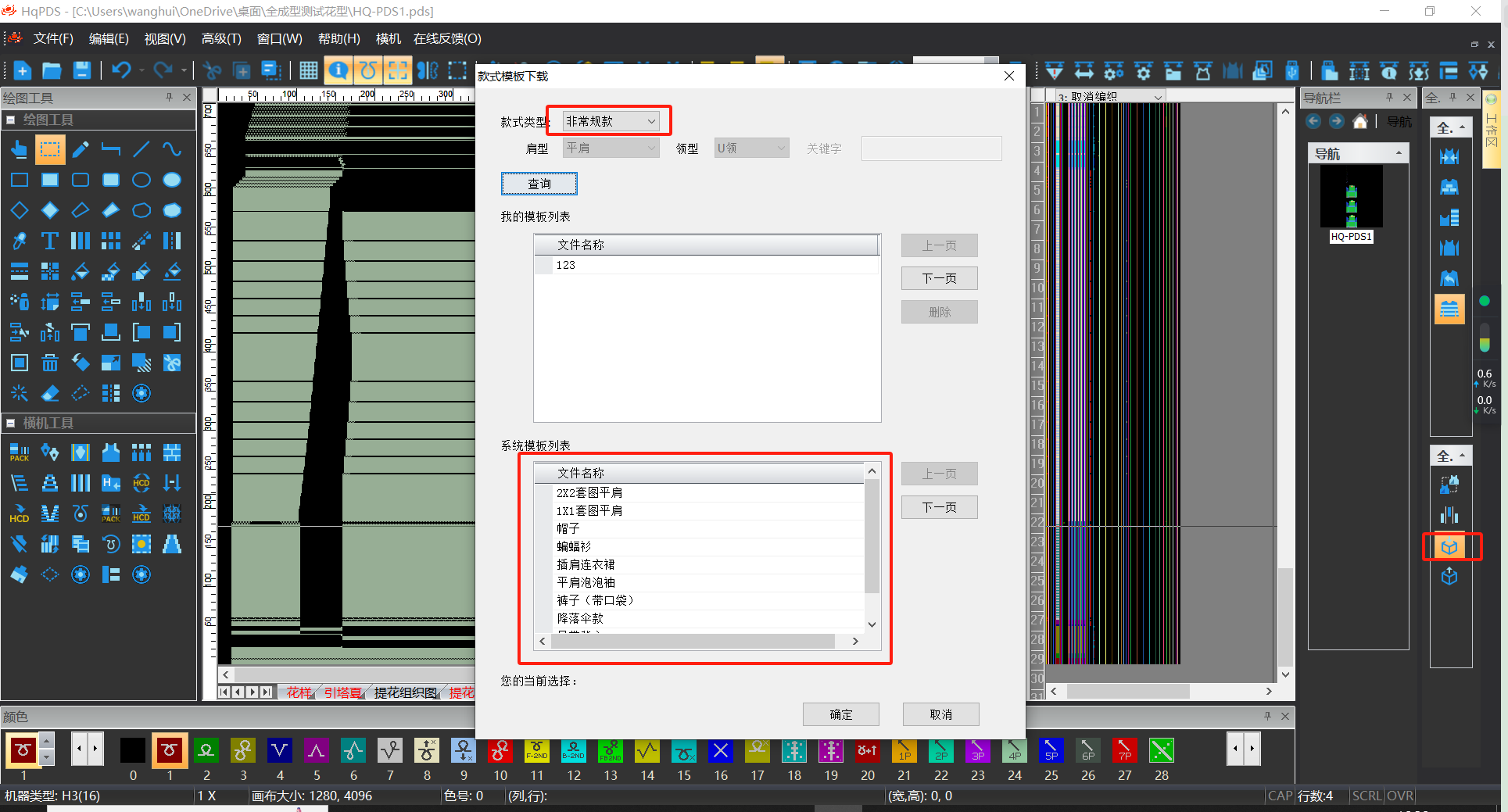Pick the pencil drawing tool
Image resolution: width=1508 pixels, height=812 pixels.
(81, 149)
